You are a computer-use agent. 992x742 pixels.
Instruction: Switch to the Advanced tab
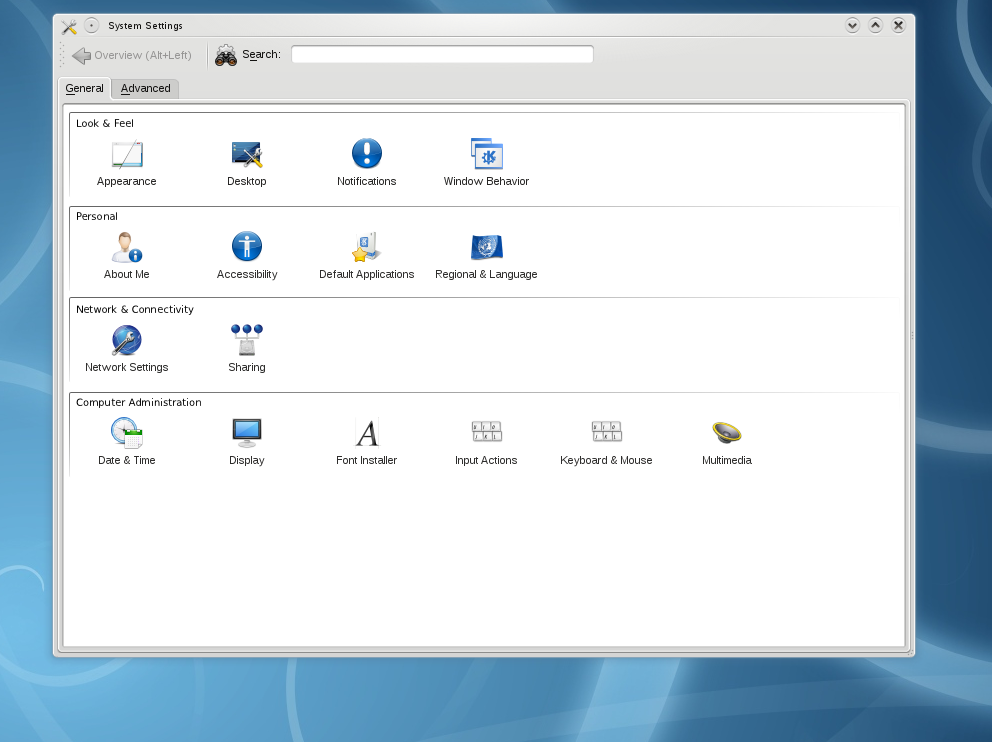click(146, 89)
